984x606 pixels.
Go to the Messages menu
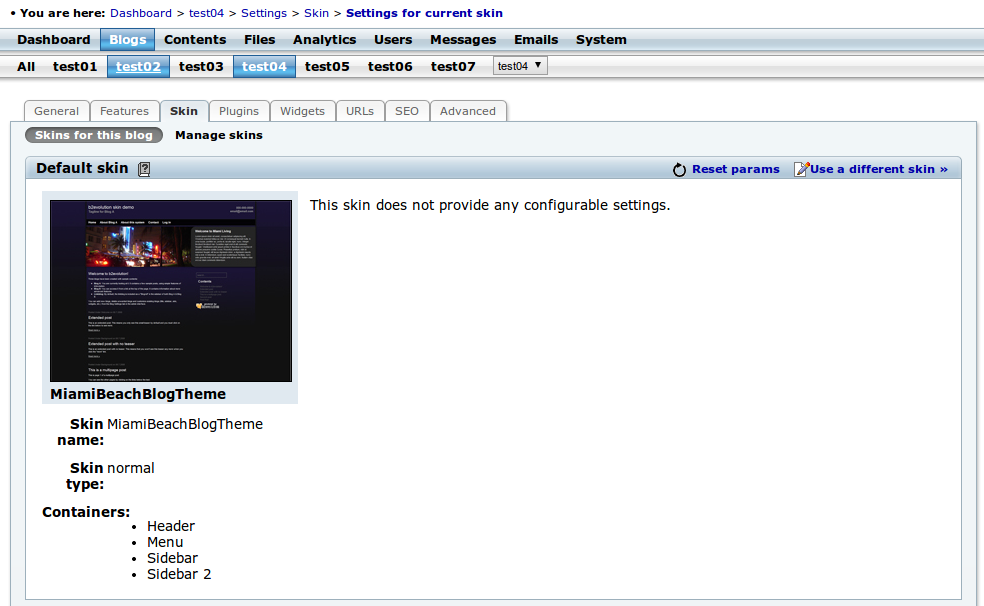click(463, 40)
